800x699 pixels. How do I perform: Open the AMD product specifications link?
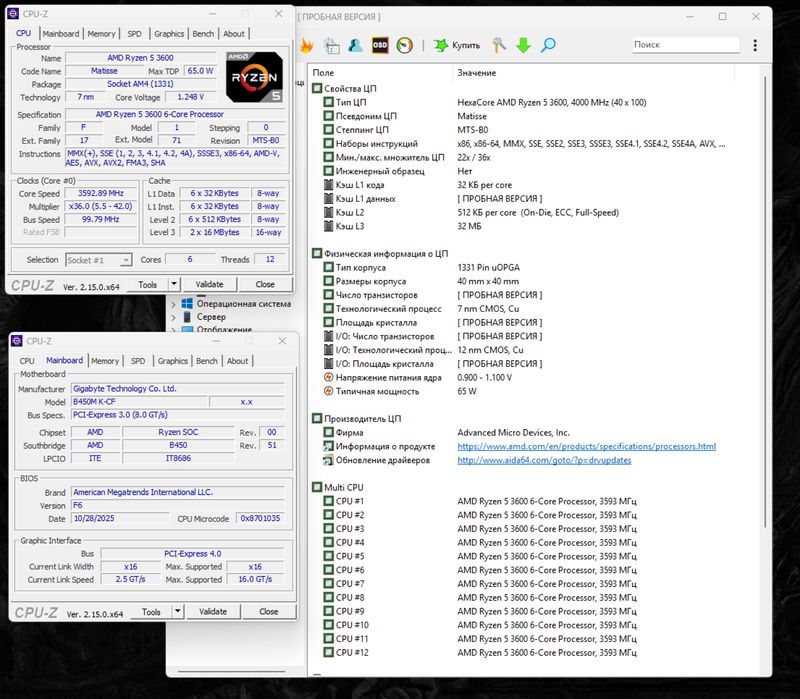586,446
